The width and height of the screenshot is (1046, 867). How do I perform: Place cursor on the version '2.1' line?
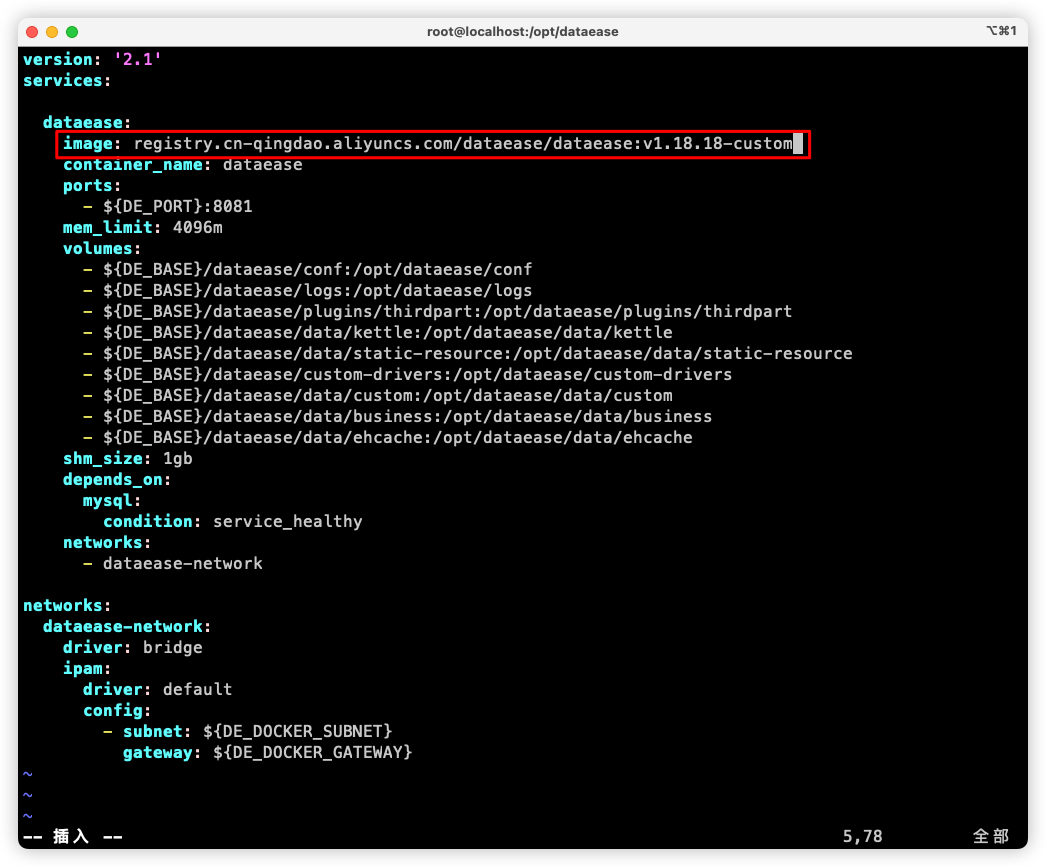(92, 60)
